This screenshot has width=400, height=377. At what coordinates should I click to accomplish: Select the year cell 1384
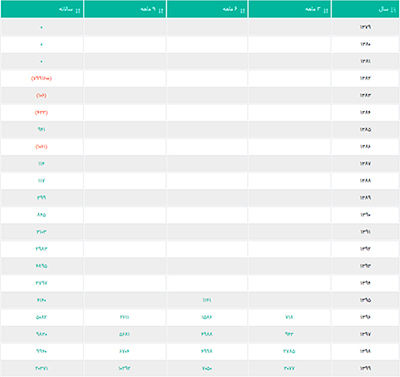click(x=365, y=112)
